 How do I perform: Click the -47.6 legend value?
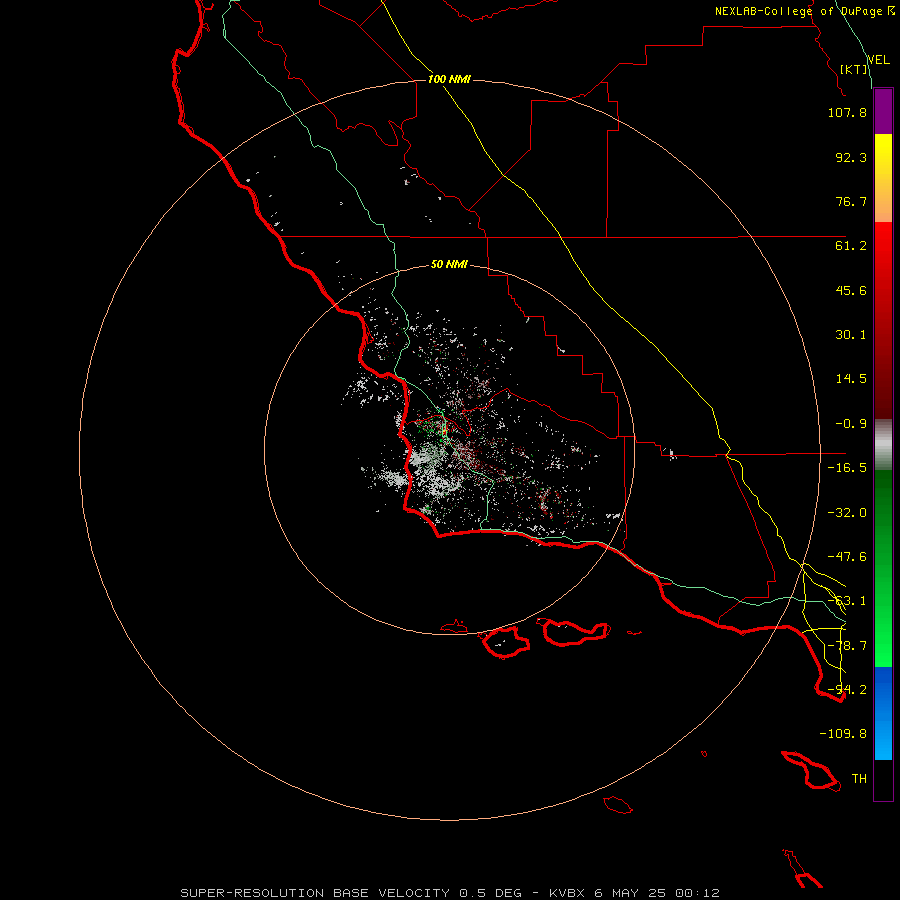[847, 557]
